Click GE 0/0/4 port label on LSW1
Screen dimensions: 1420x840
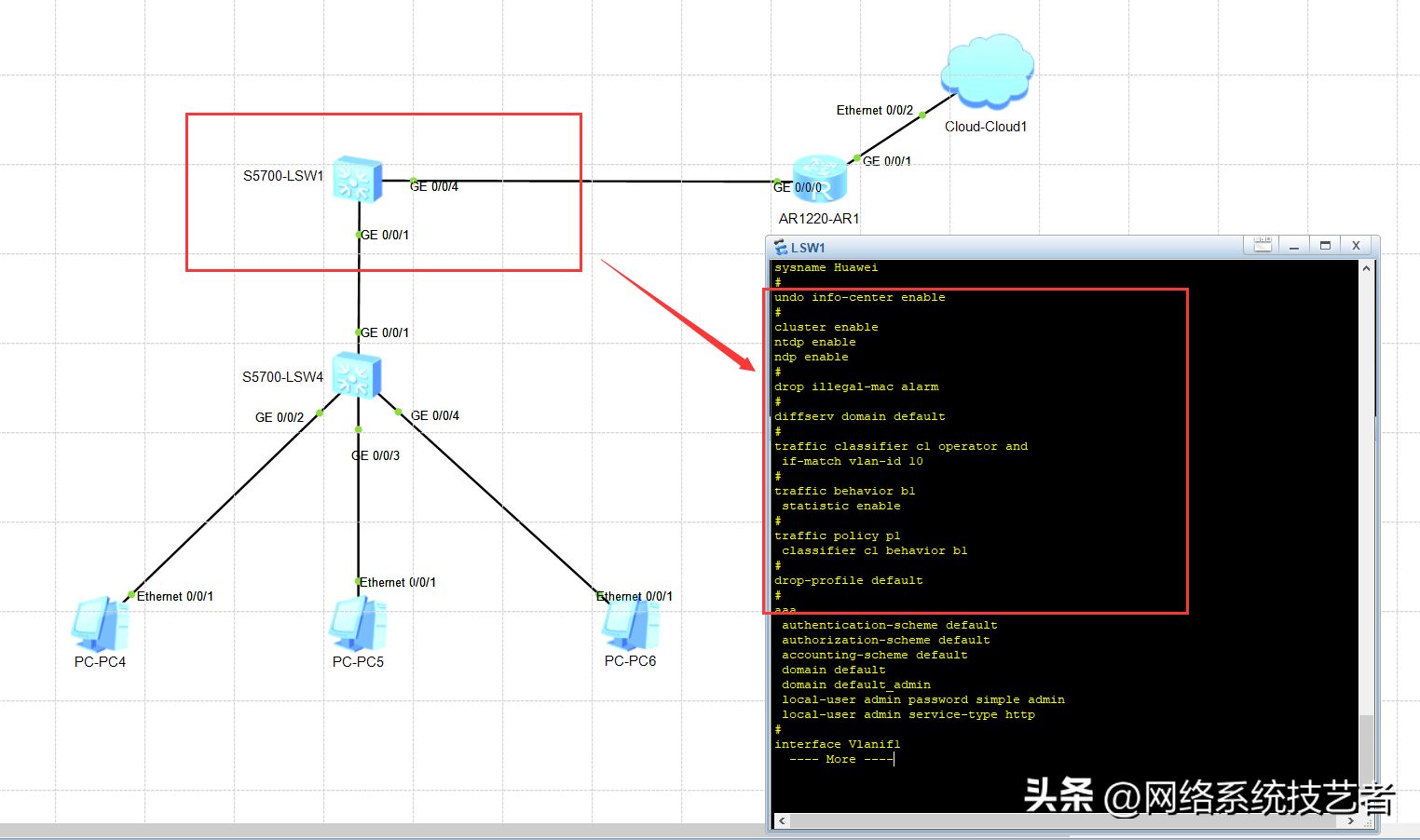[434, 187]
